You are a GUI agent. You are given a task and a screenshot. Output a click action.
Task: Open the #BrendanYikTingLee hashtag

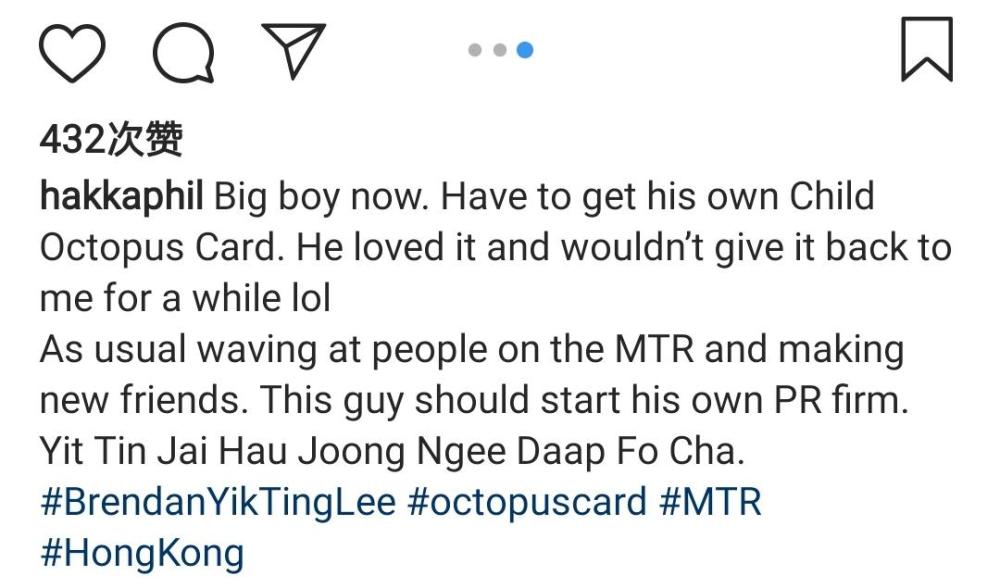tap(218, 501)
